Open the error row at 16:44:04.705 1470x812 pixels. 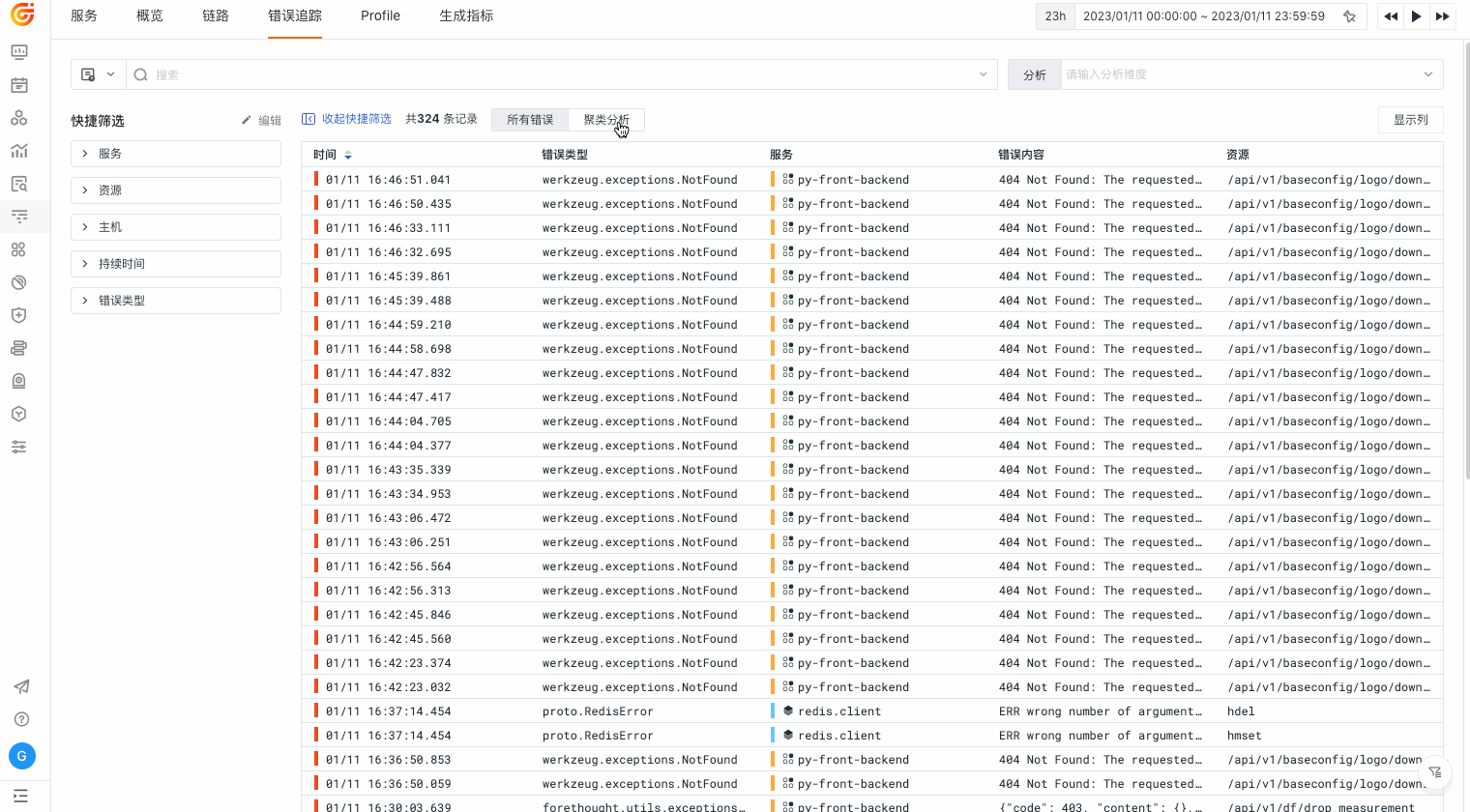point(872,421)
